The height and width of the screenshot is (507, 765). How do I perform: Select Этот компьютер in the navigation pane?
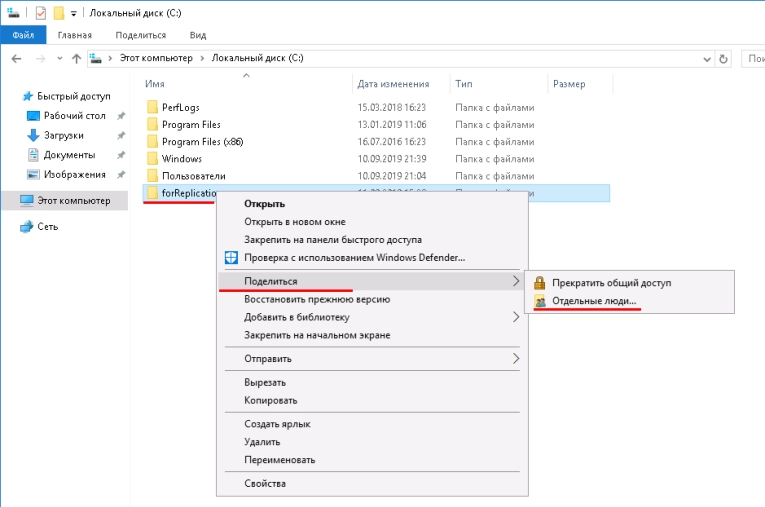73,201
